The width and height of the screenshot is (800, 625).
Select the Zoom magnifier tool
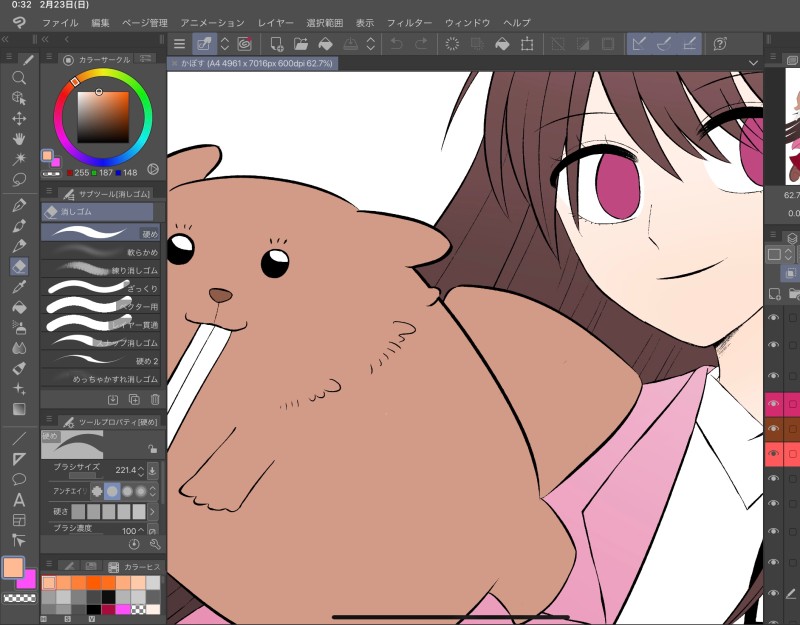[19, 78]
